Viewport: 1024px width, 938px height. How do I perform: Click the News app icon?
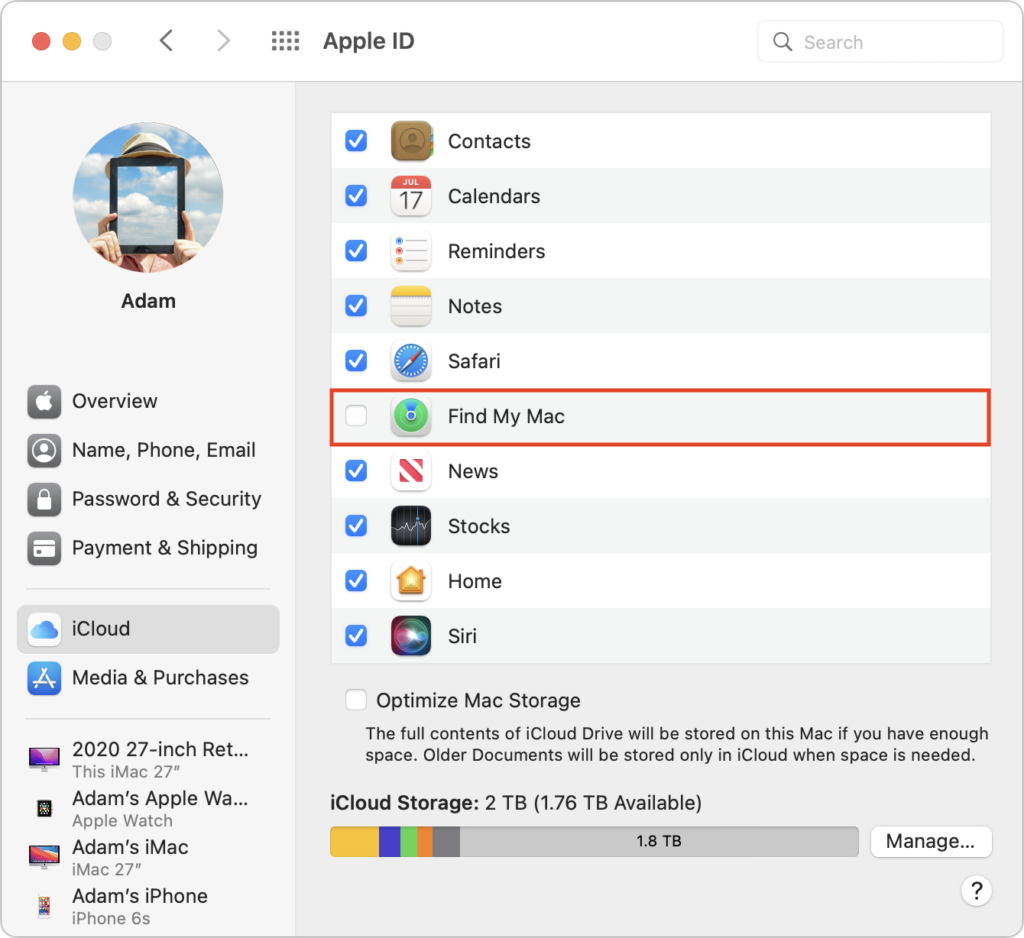coord(411,471)
